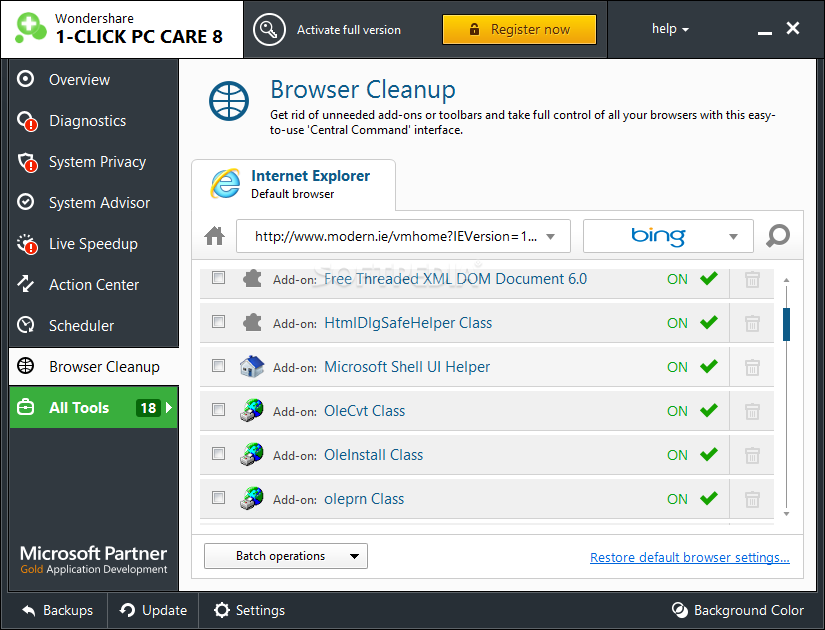Toggle ON status for OleInstall Class
The width and height of the screenshot is (825, 630).
(x=692, y=455)
